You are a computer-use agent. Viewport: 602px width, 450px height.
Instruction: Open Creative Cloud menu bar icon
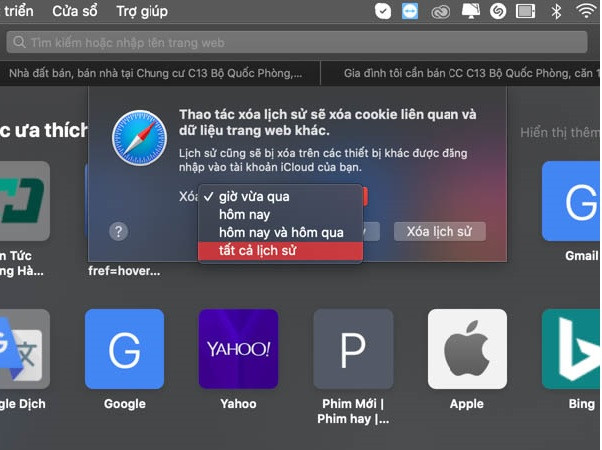[x=440, y=12]
